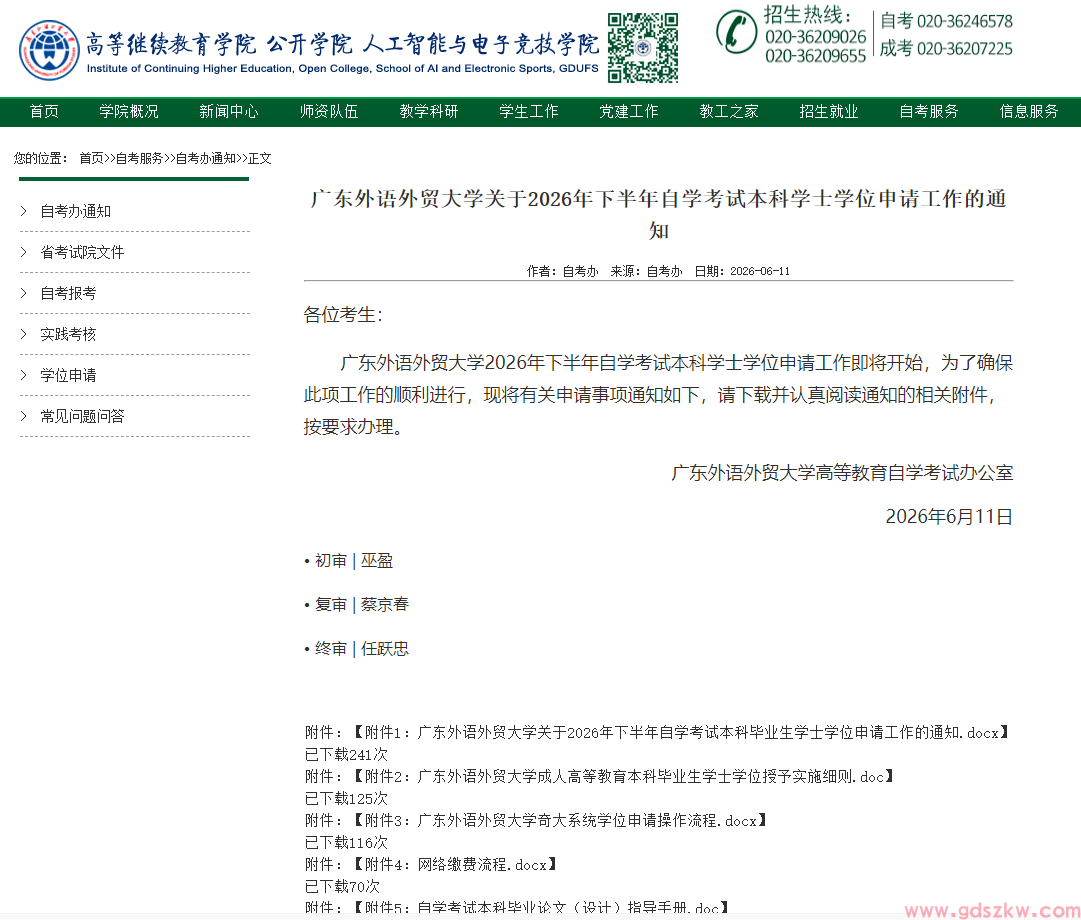Click hotline number 020-36209655
Screen dimensions: 1081x920
tap(816, 56)
